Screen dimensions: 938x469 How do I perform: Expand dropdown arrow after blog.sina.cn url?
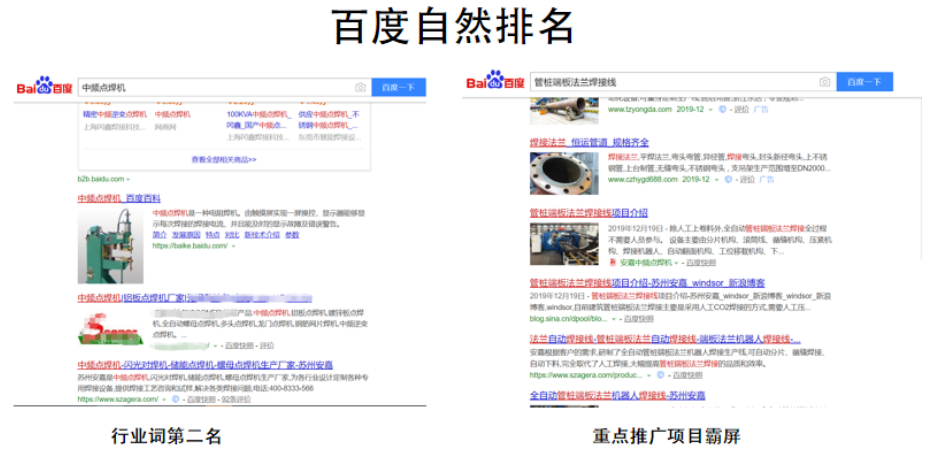click(614, 319)
